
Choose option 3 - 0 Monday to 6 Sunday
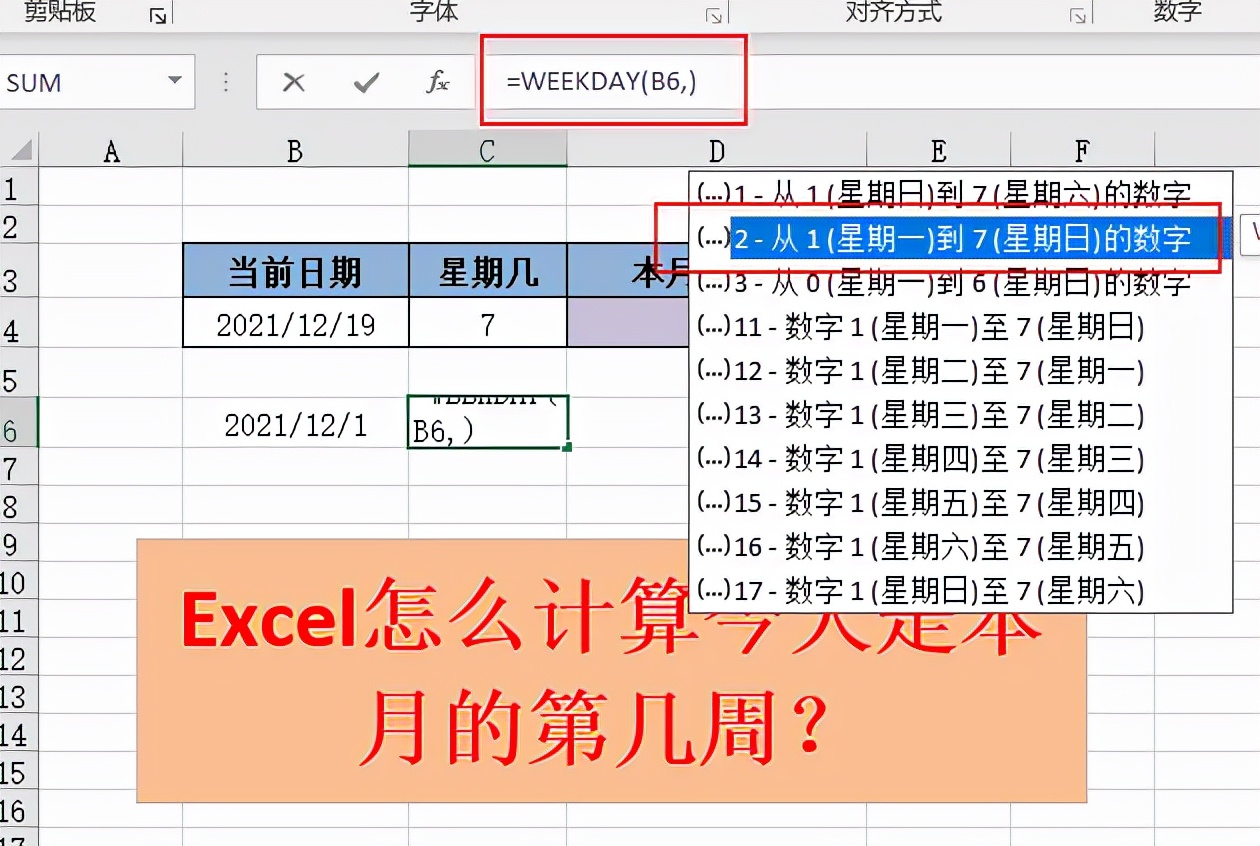coord(960,283)
